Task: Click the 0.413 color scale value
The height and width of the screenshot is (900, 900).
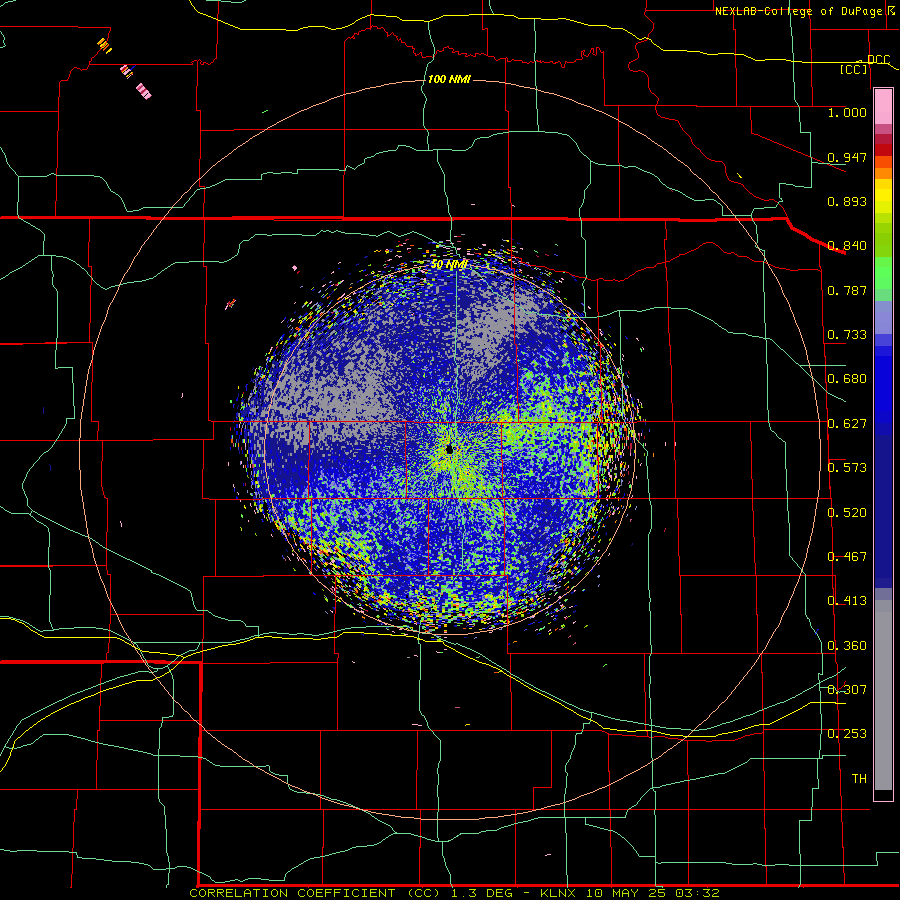Action: click(847, 601)
